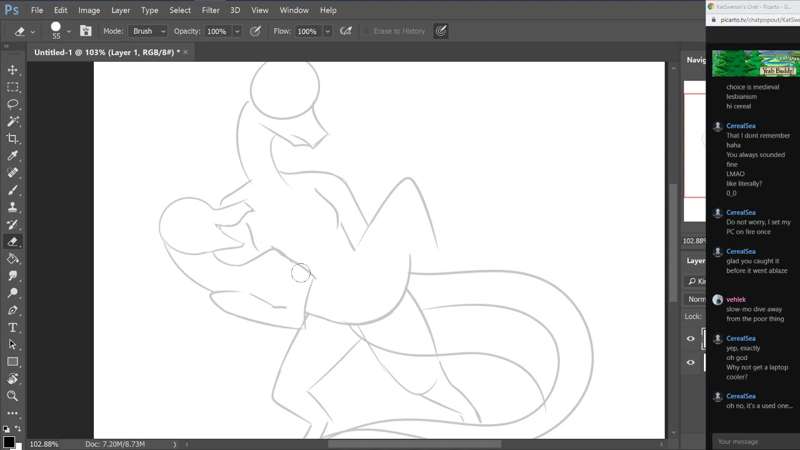Viewport: 800px width, 450px height.
Task: Click the foreground color swatch
Action: pos(9,442)
